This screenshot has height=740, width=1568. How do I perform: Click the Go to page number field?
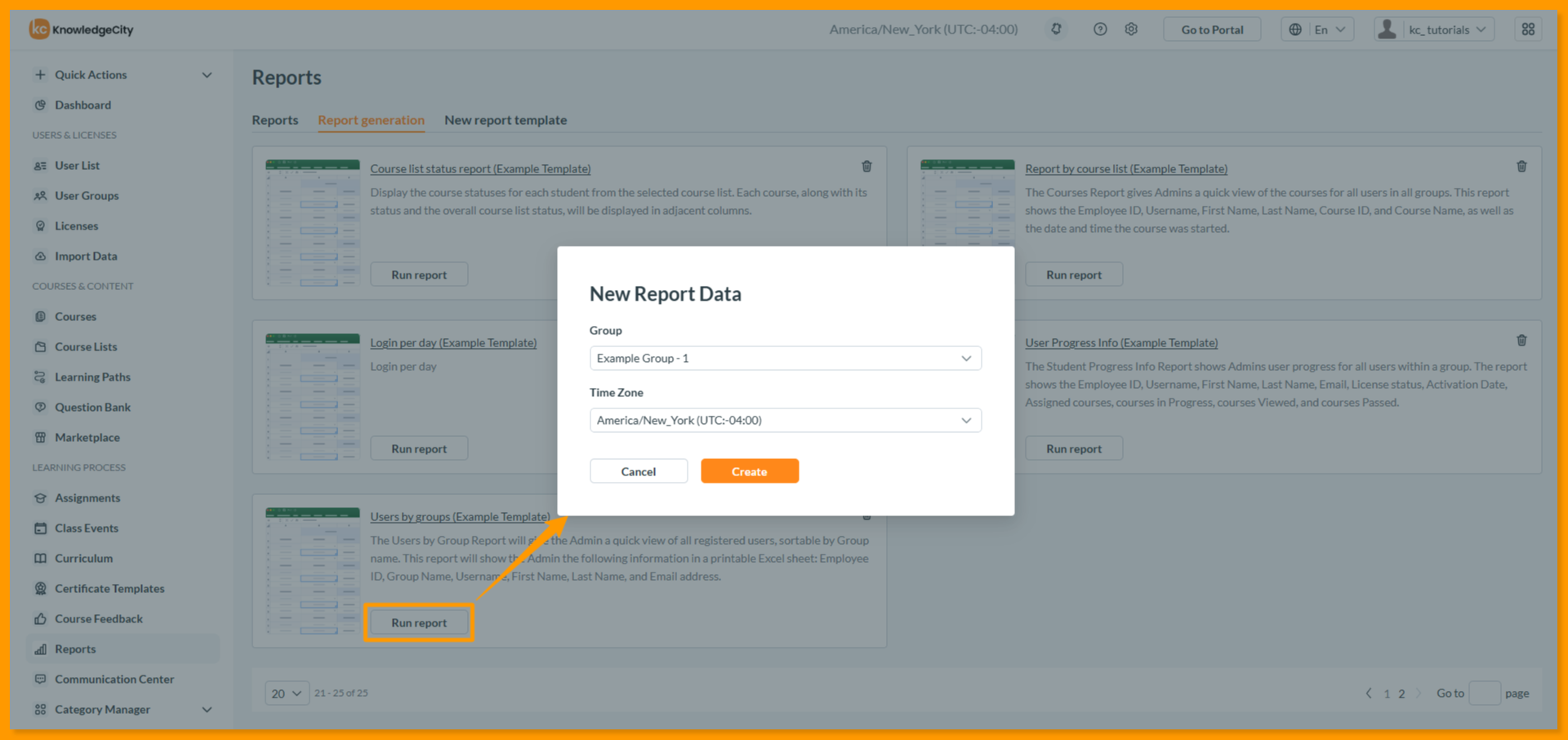(x=1485, y=693)
